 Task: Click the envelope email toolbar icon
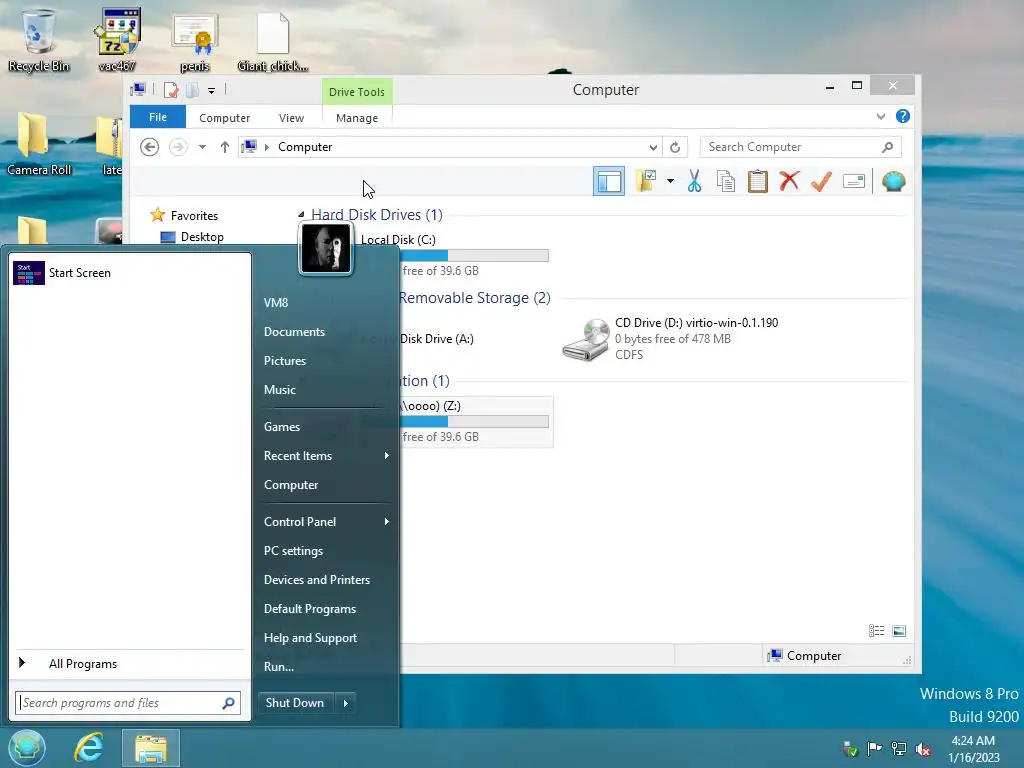[x=854, y=181]
